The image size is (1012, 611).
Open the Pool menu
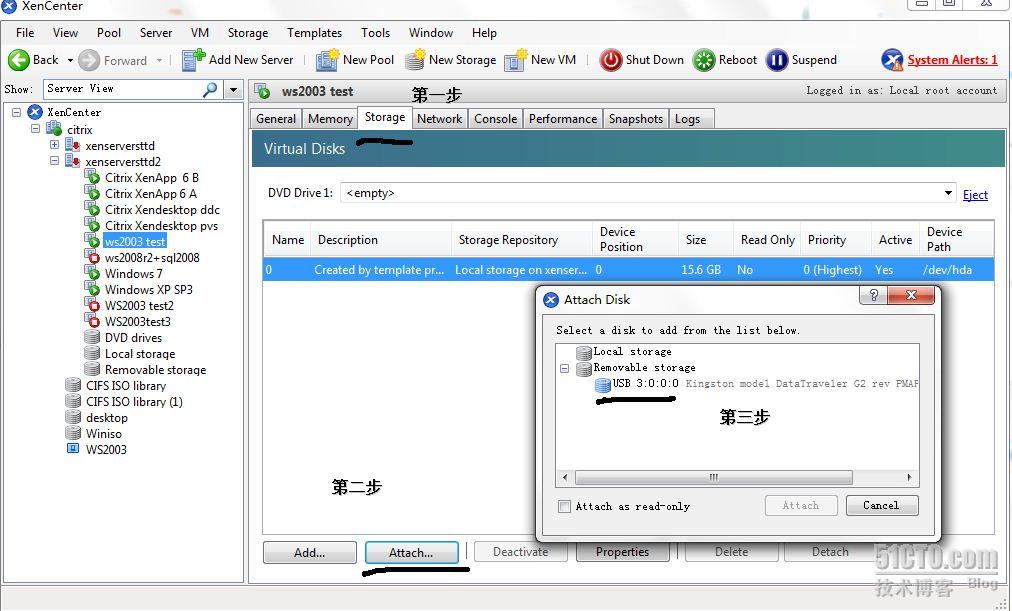pyautogui.click(x=108, y=33)
